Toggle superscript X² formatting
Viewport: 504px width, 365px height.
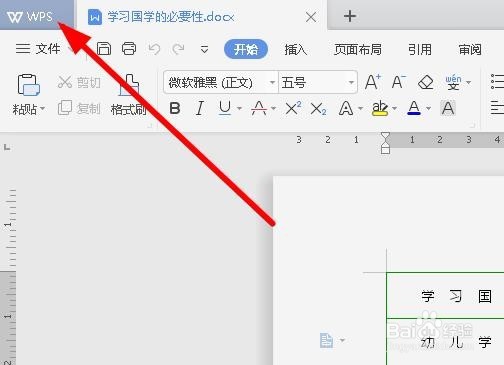coord(293,108)
